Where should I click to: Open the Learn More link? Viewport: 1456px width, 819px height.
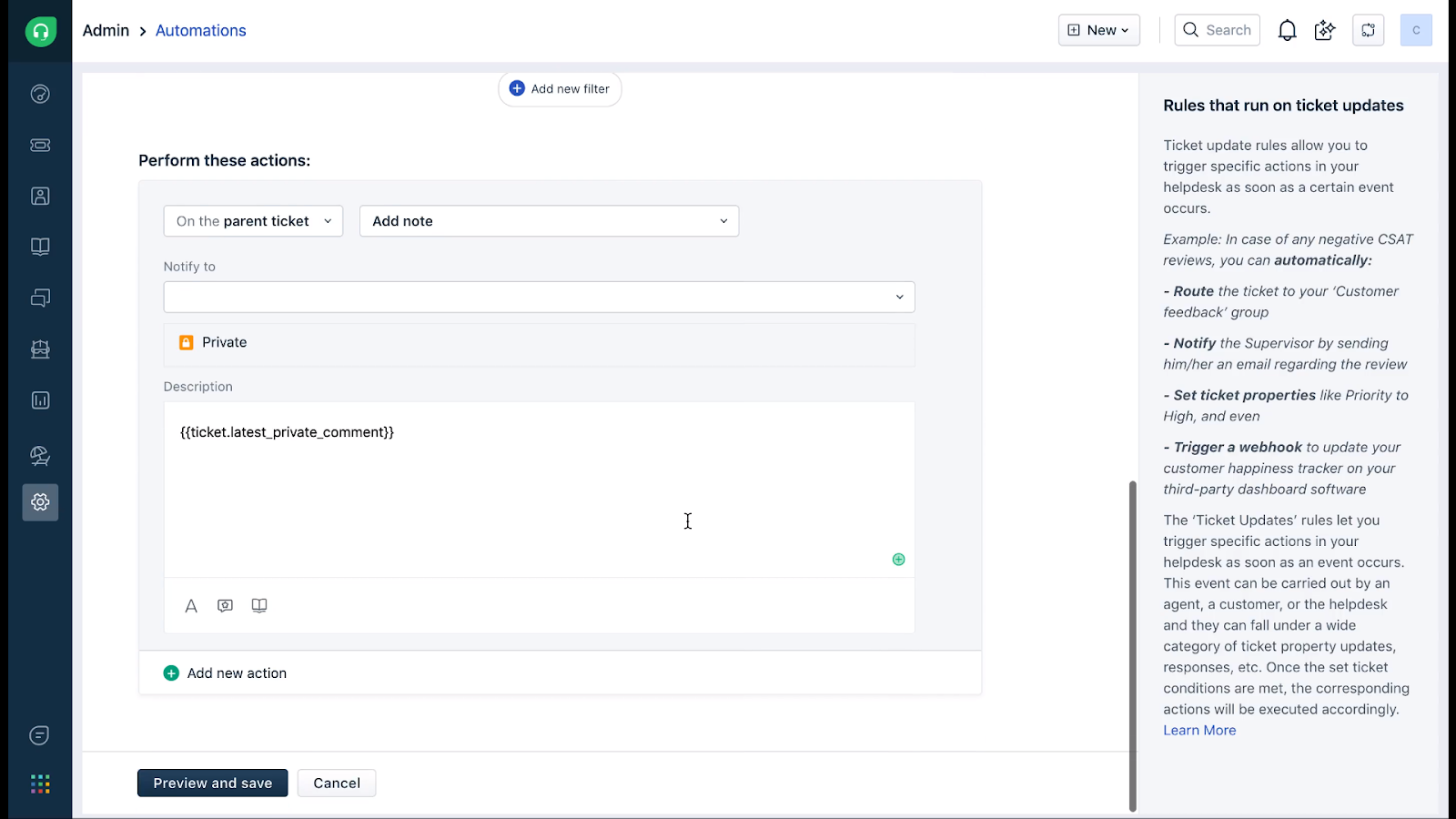point(1199,730)
